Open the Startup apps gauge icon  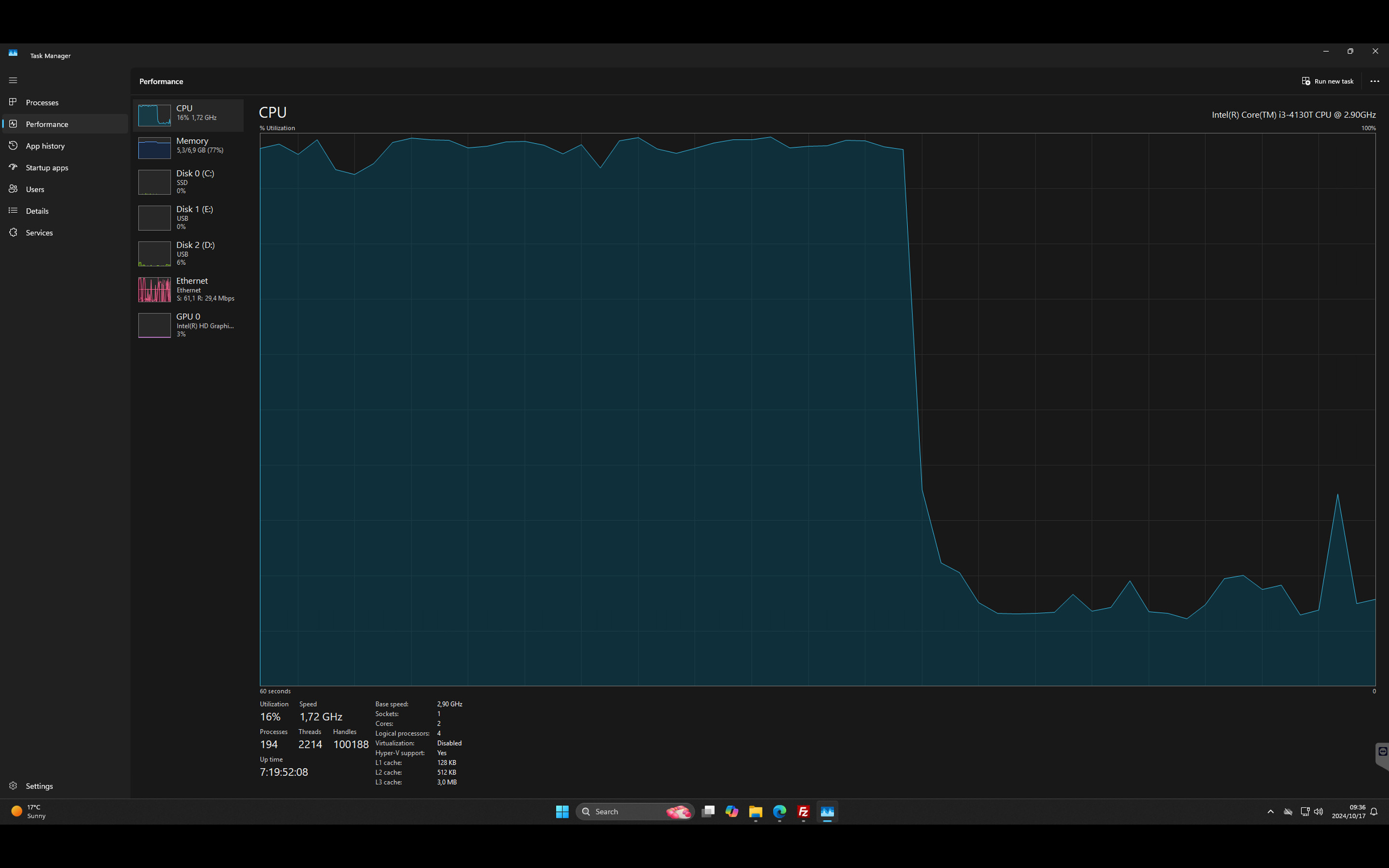tap(13, 167)
